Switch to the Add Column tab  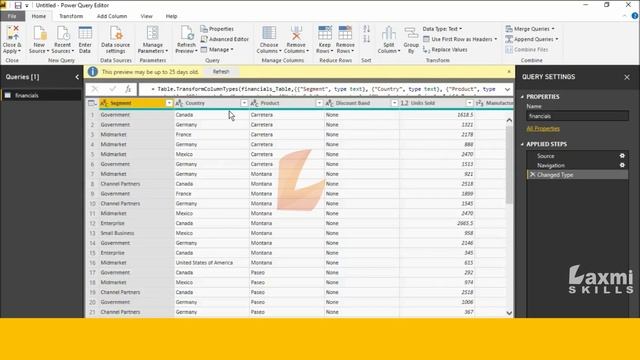coord(112,16)
